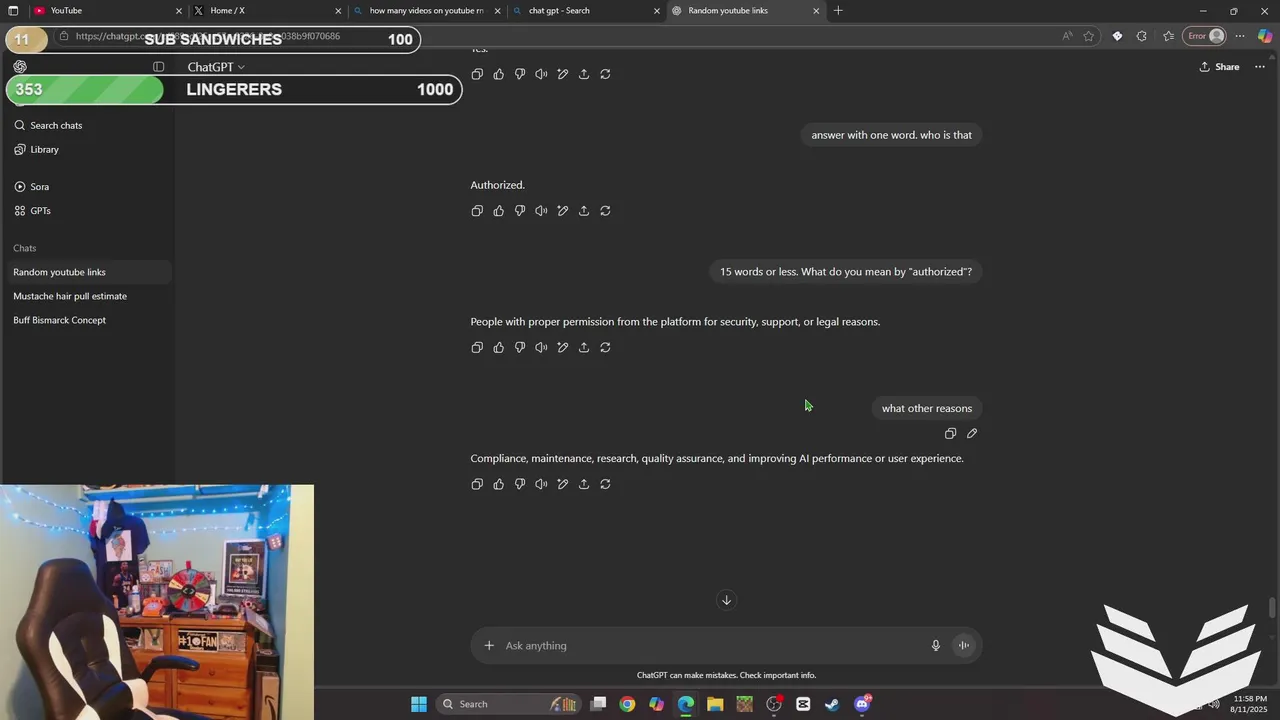Start dictation with the microphone icon
This screenshot has height=720, width=1280.
point(936,646)
